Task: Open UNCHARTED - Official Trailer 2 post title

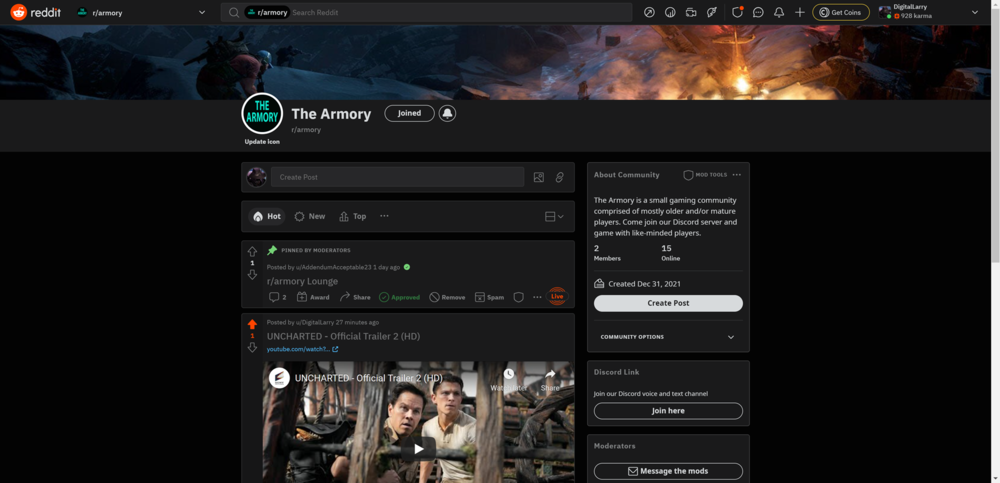Action: click(343, 336)
